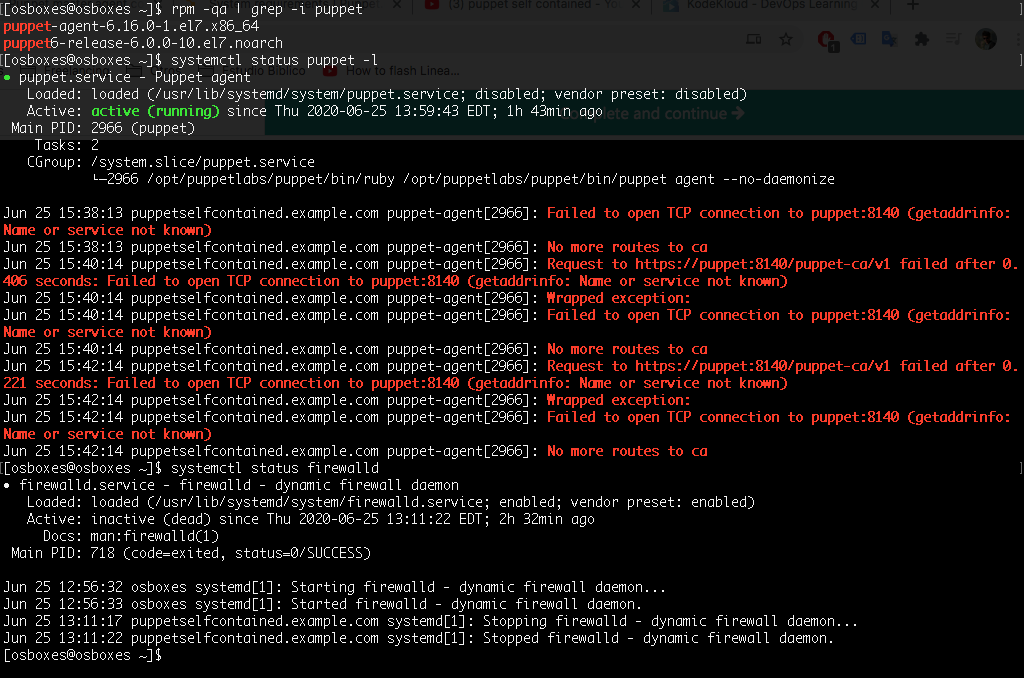Click the profile avatar picture

(985, 39)
